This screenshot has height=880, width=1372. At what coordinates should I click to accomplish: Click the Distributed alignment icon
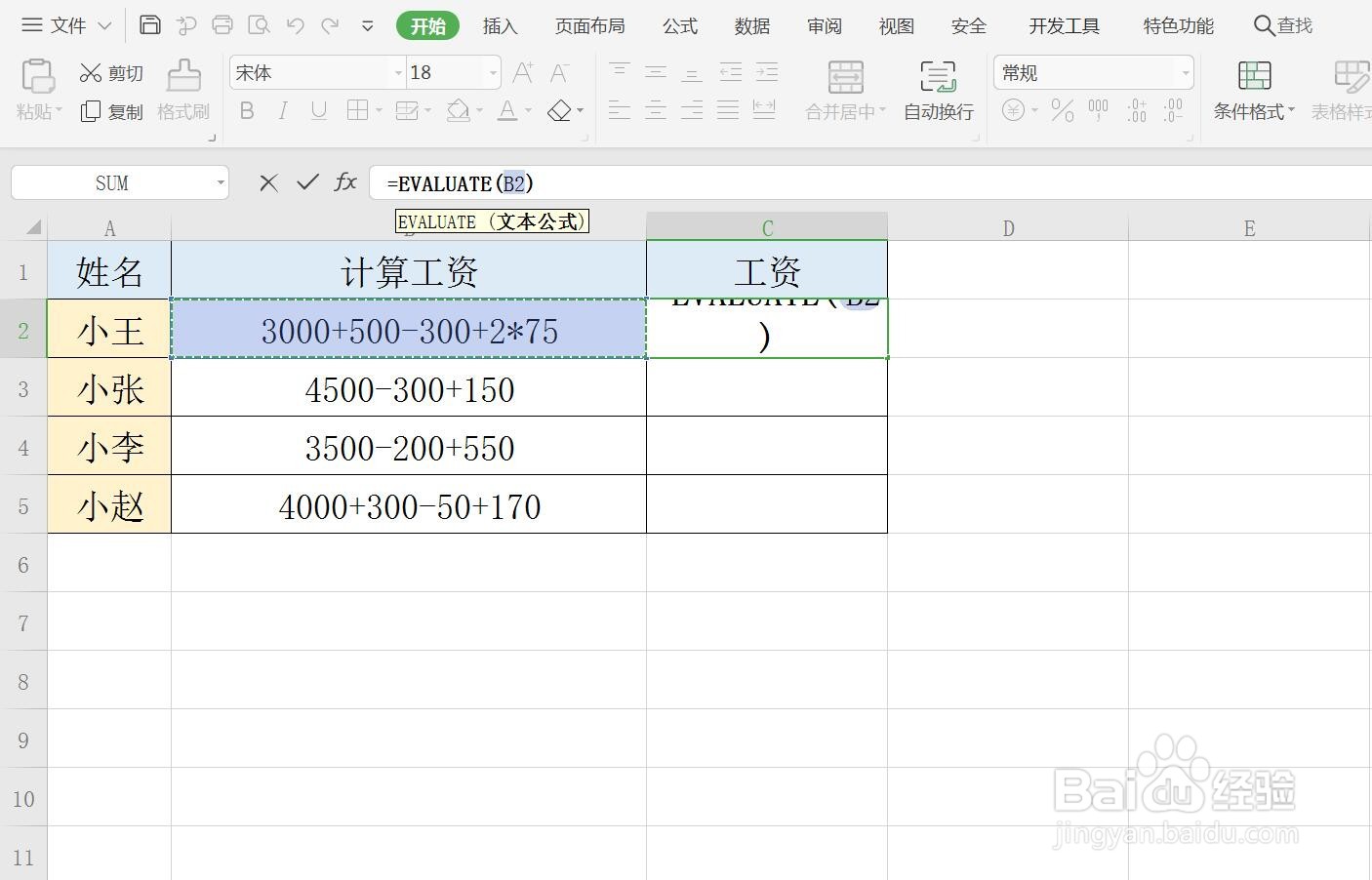tap(764, 110)
